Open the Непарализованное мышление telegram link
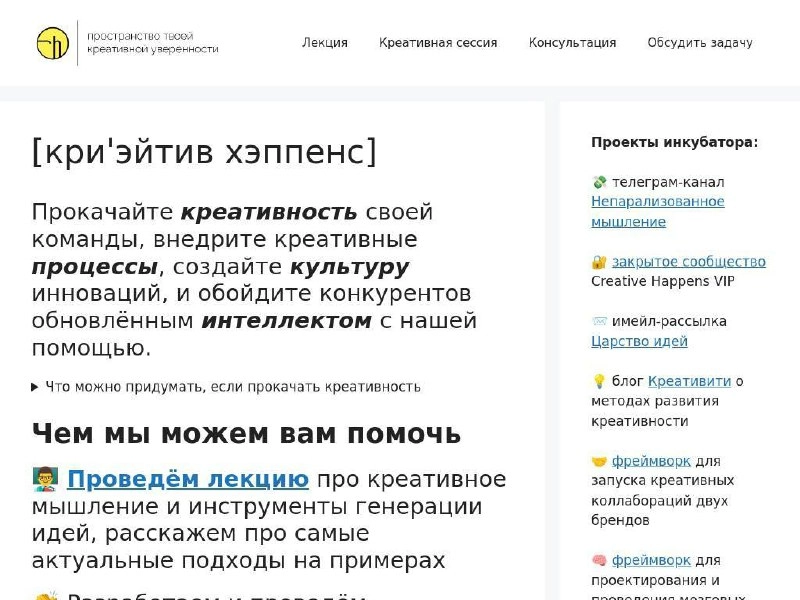800x600 pixels. [x=658, y=212]
